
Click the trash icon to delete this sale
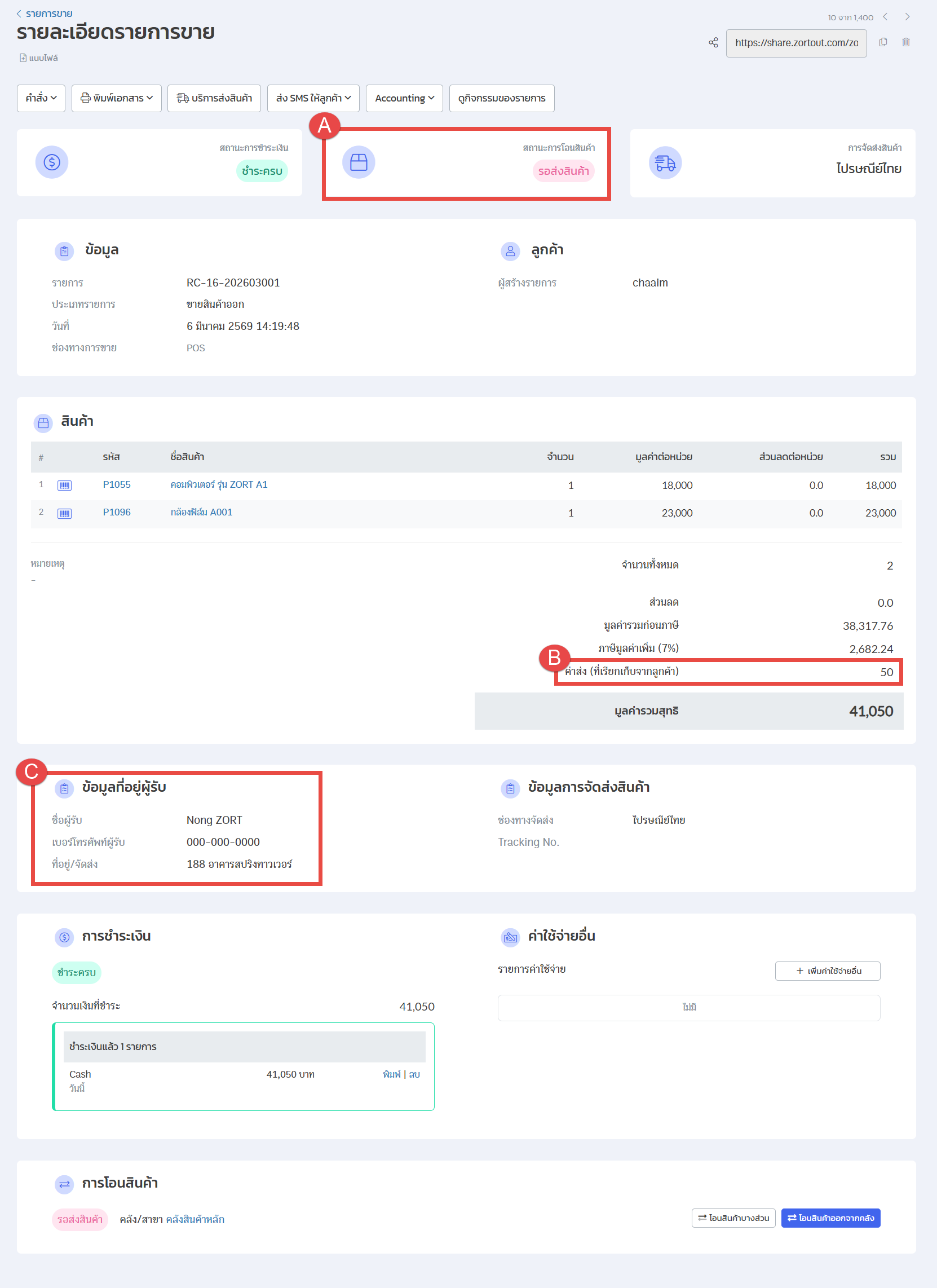906,42
